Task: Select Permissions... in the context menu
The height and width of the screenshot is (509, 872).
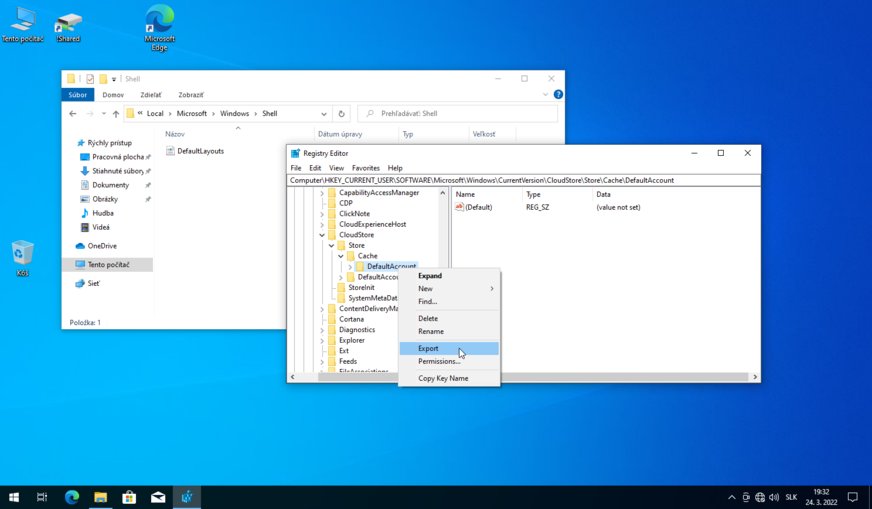Action: (439, 361)
